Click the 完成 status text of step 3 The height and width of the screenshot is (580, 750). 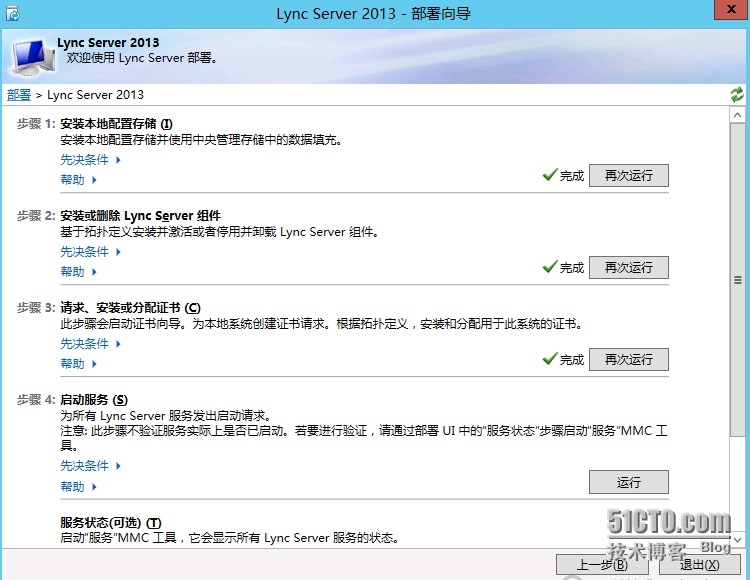572,360
